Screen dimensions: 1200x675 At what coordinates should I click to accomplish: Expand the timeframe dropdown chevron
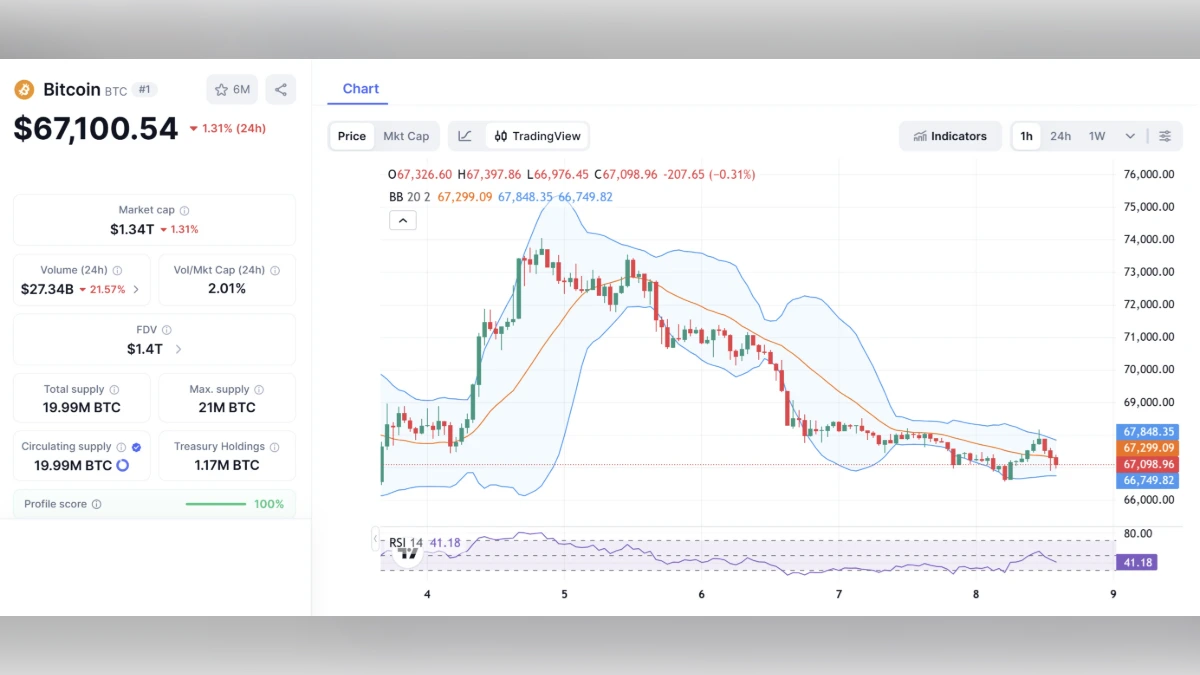(x=1128, y=136)
